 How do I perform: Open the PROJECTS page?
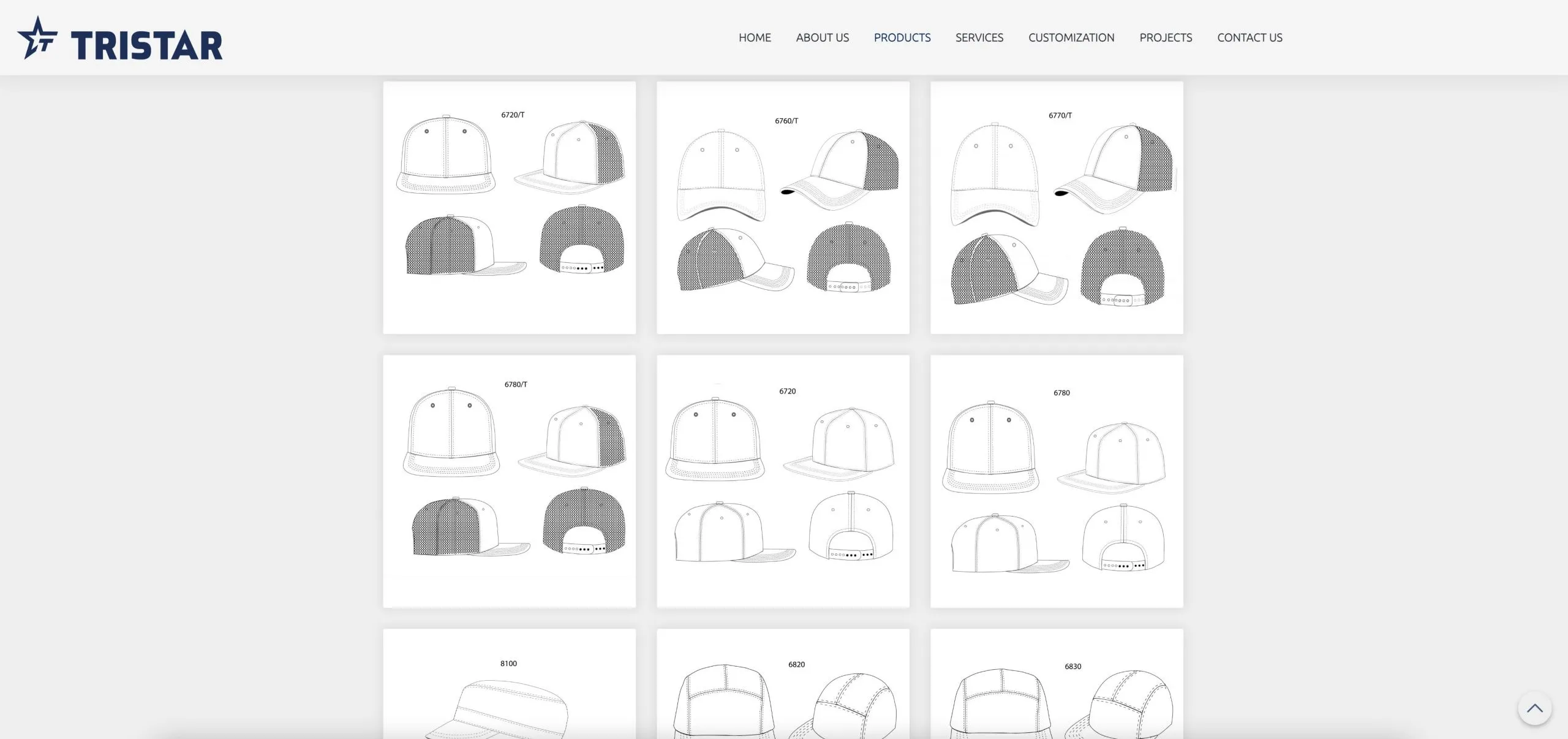coord(1165,37)
